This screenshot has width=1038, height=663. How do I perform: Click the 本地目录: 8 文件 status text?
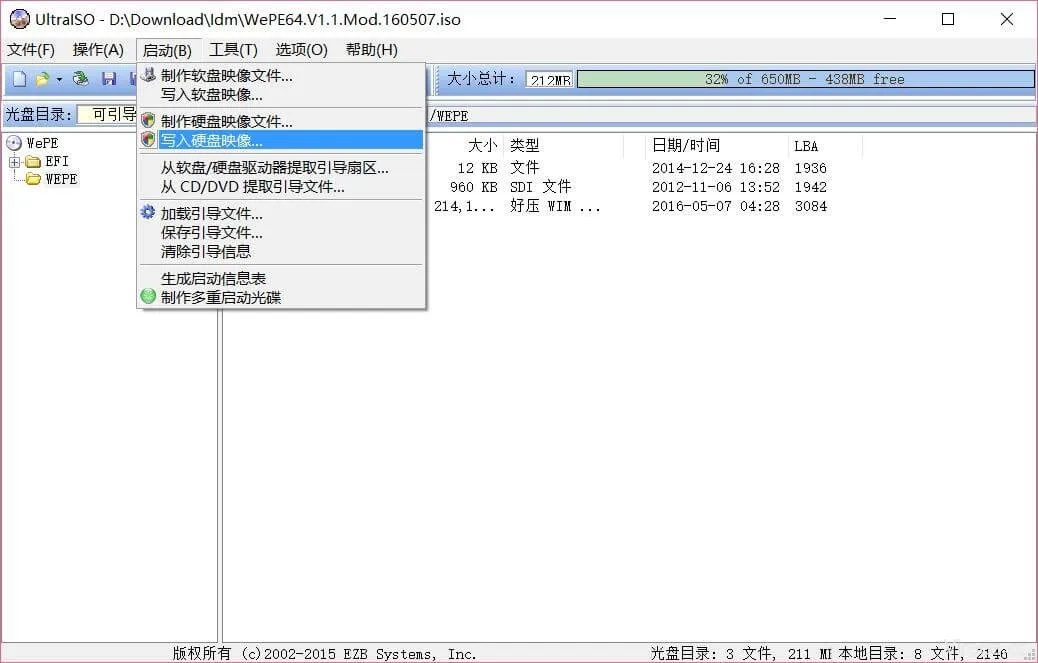pos(923,654)
